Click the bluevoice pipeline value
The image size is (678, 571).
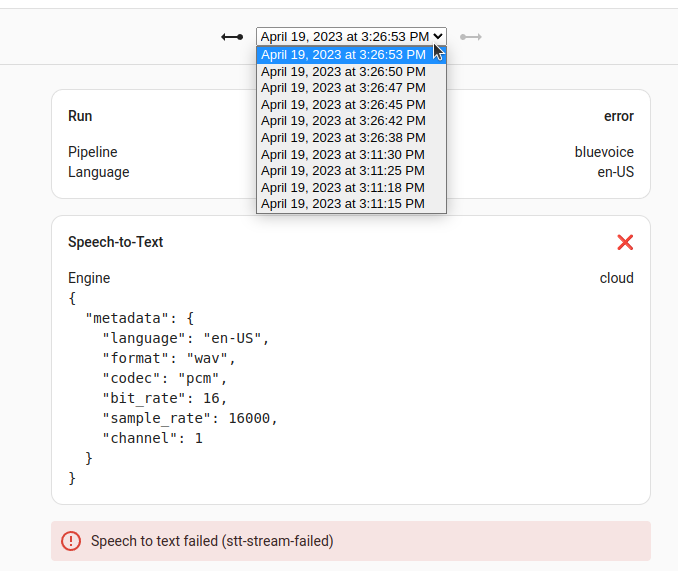tap(604, 152)
